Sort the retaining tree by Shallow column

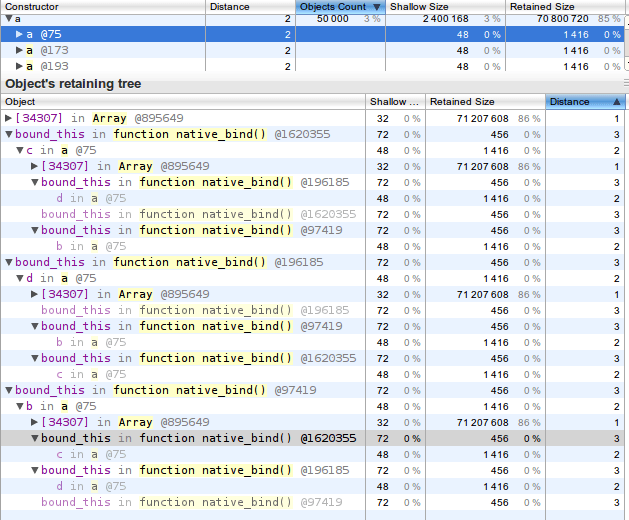[395, 102]
